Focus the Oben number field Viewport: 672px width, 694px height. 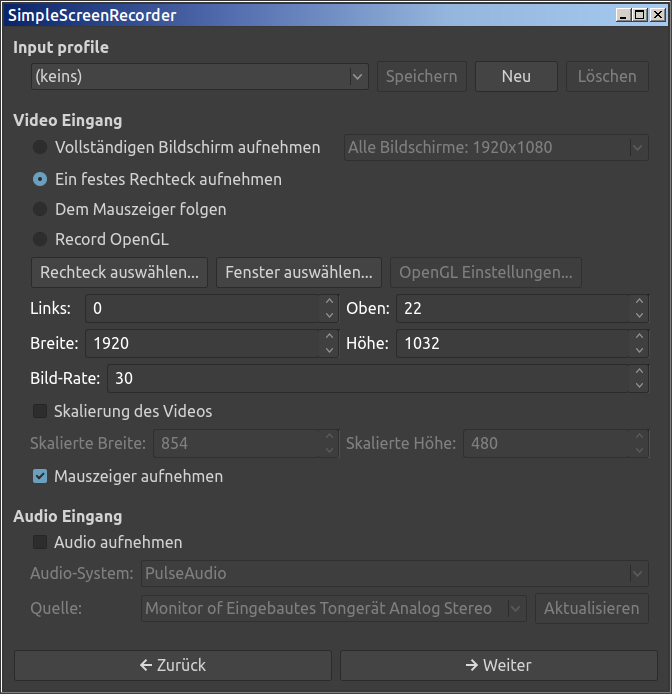510,309
